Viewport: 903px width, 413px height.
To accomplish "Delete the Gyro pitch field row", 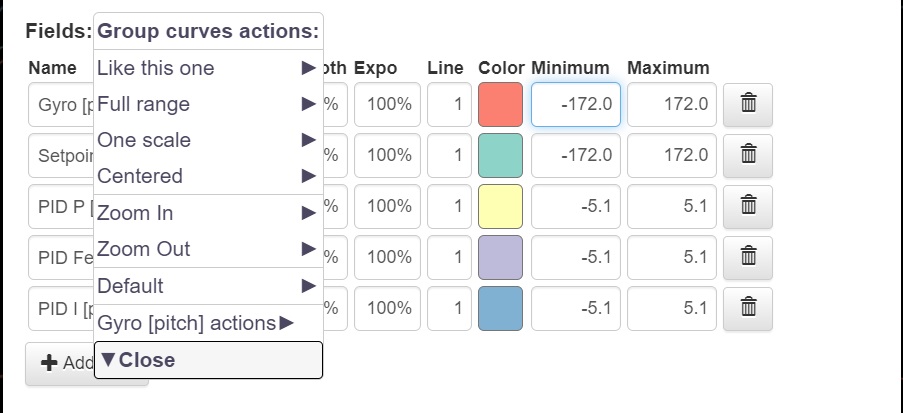I will [x=747, y=104].
